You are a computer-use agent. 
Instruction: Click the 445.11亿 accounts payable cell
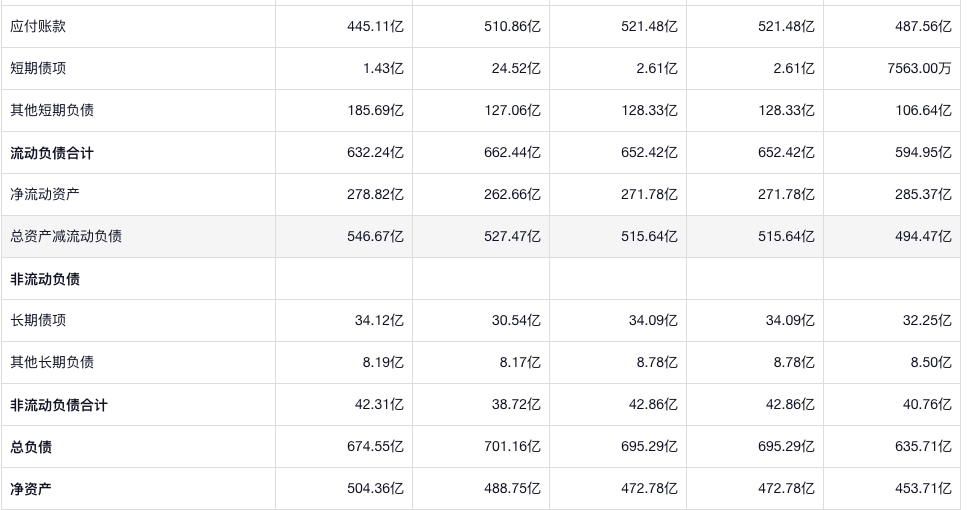point(375,27)
